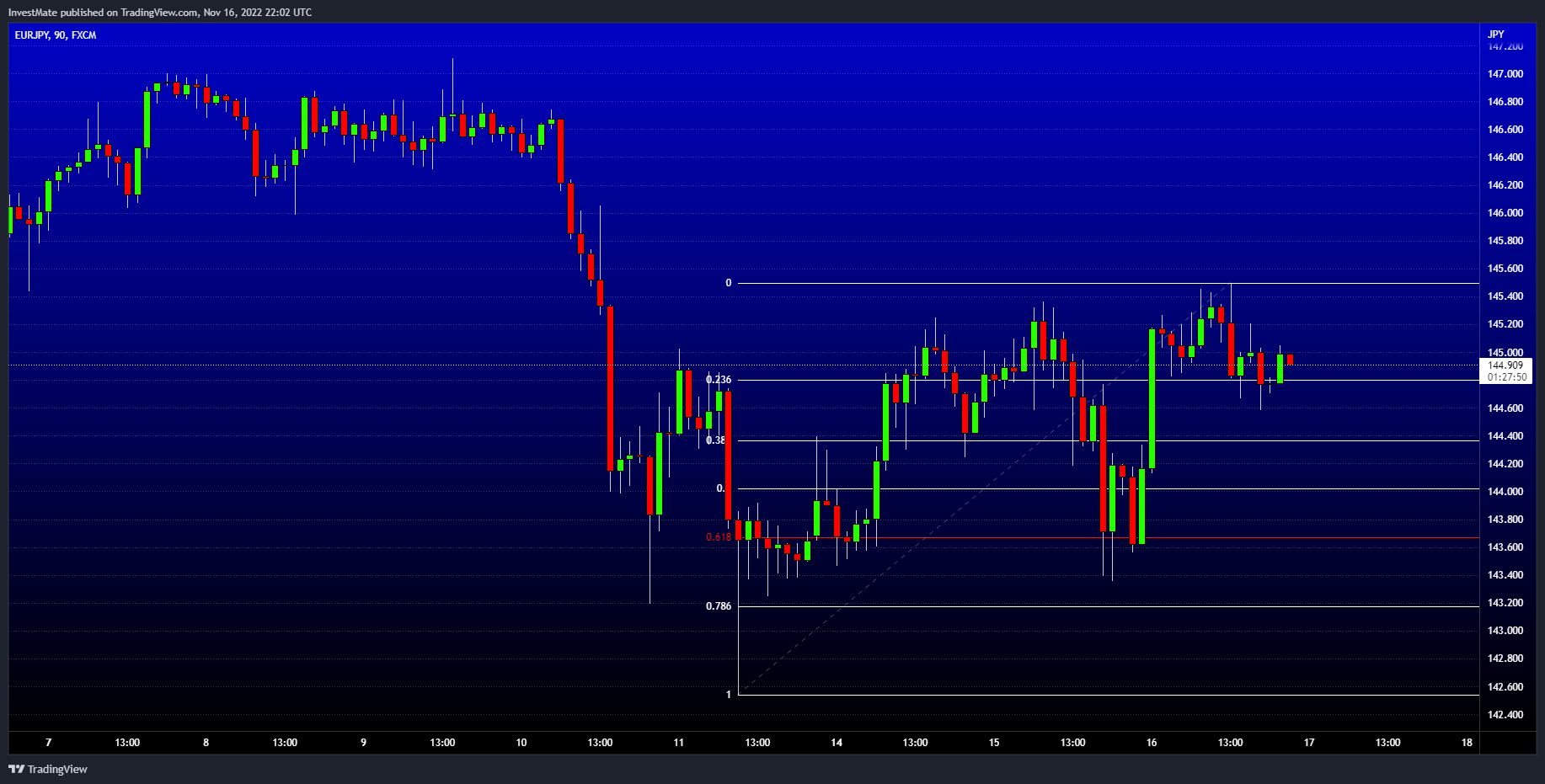Click the countdown timer 01:27:50
Viewport: 1545px width, 784px height.
(x=1506, y=377)
